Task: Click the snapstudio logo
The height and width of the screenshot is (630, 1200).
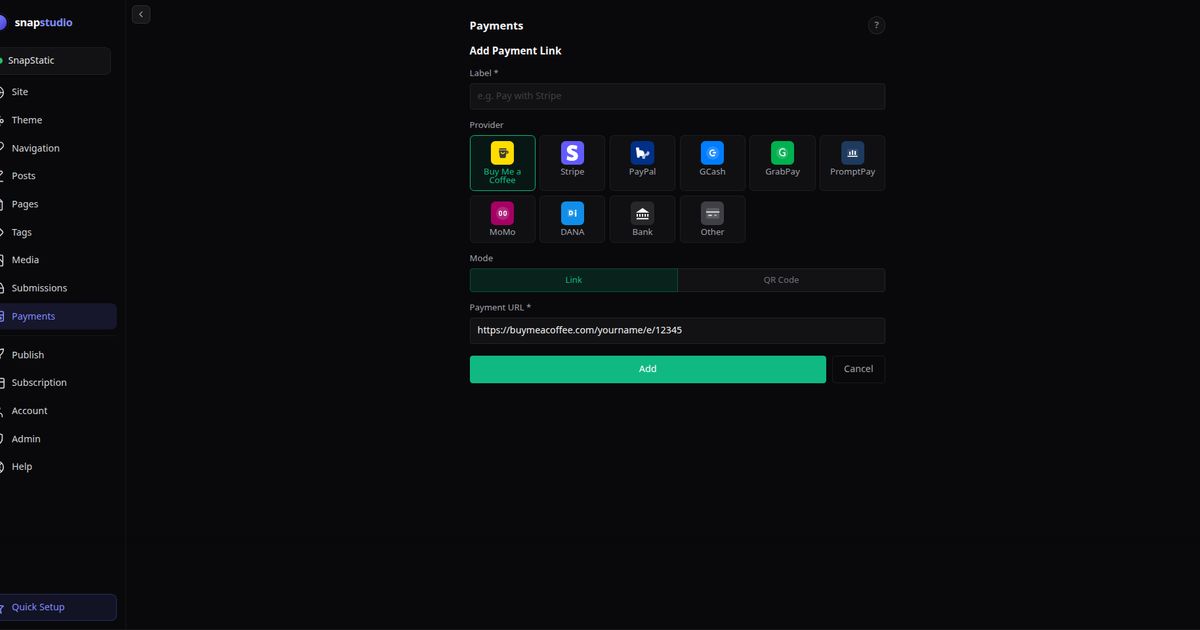Action: tap(36, 22)
